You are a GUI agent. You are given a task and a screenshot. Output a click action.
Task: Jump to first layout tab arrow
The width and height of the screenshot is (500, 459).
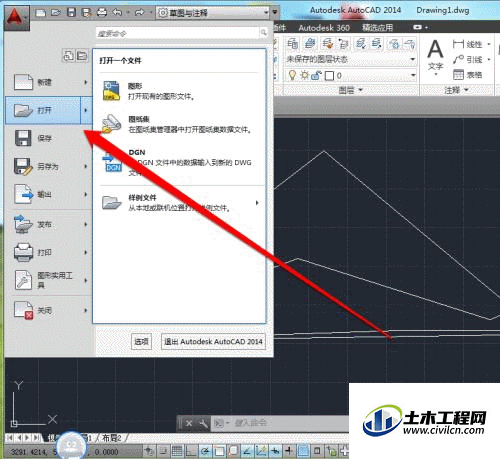9,437
